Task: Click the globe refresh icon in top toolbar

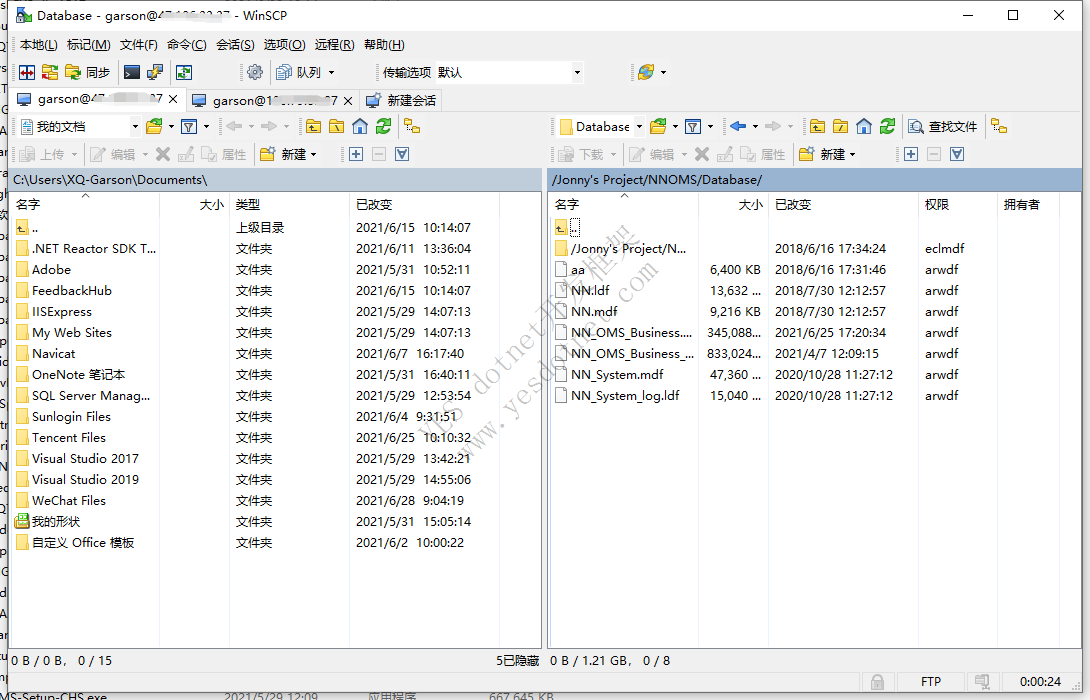Action: (646, 72)
